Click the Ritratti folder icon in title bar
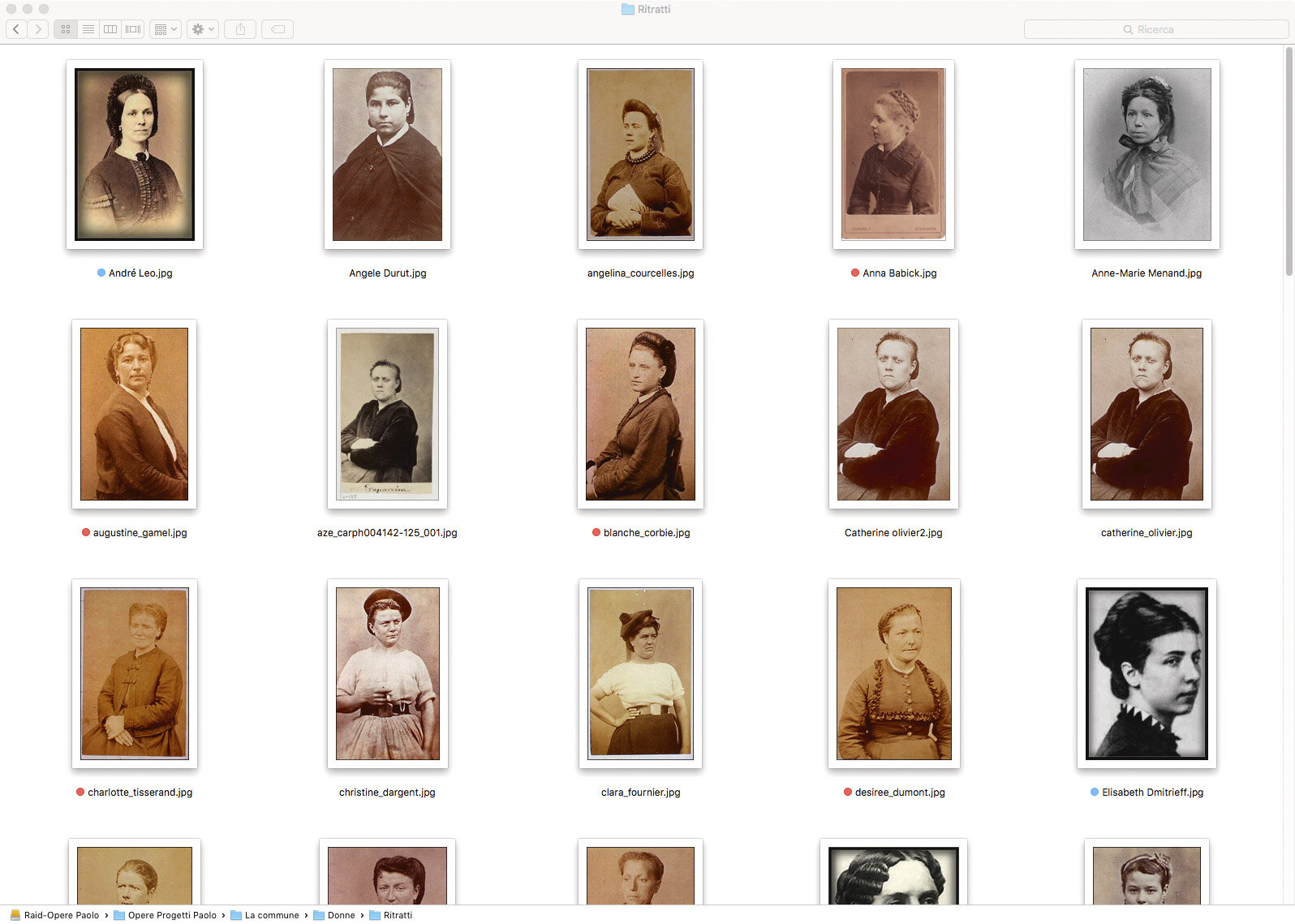This screenshot has height=924, width=1295. (x=627, y=10)
